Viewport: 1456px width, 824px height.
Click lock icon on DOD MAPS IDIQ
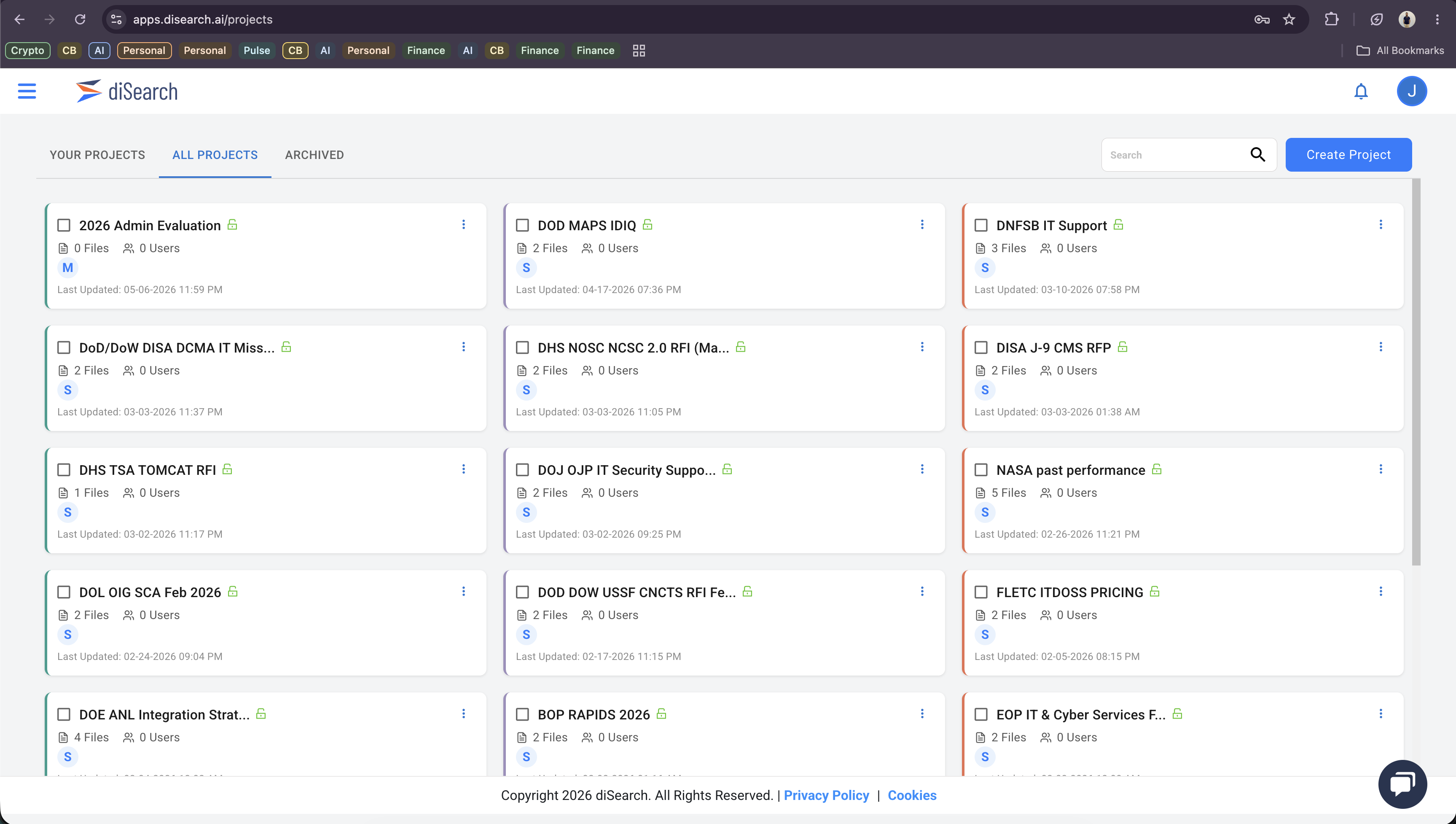coord(647,225)
